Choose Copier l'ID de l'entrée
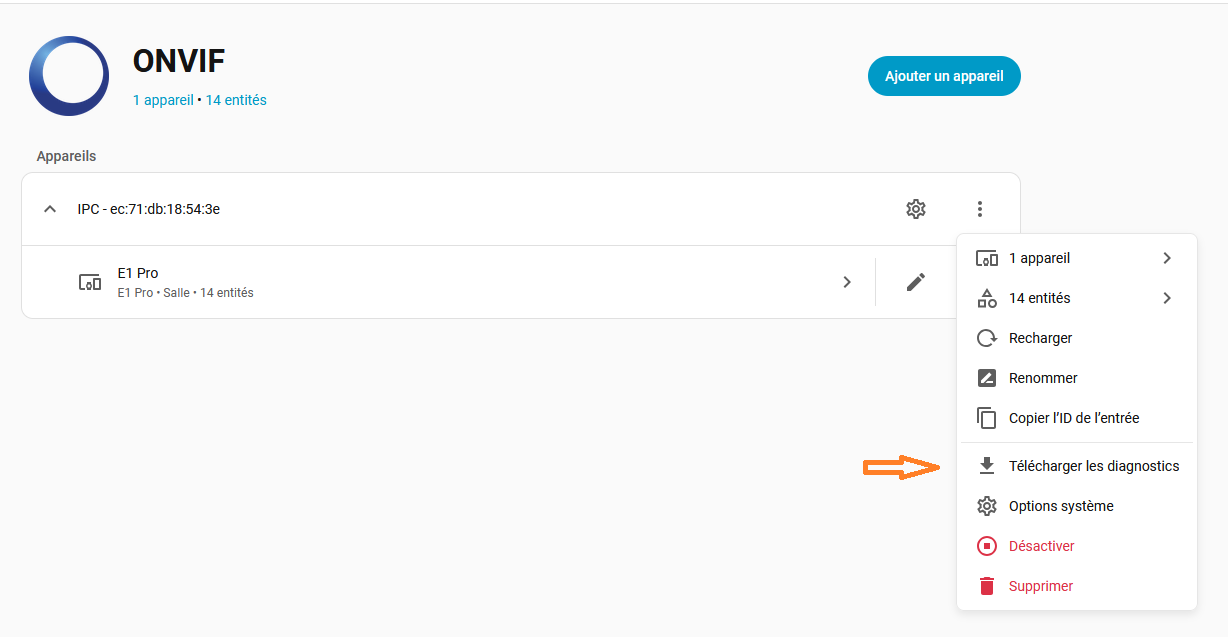The width and height of the screenshot is (1228, 637). pos(1074,418)
